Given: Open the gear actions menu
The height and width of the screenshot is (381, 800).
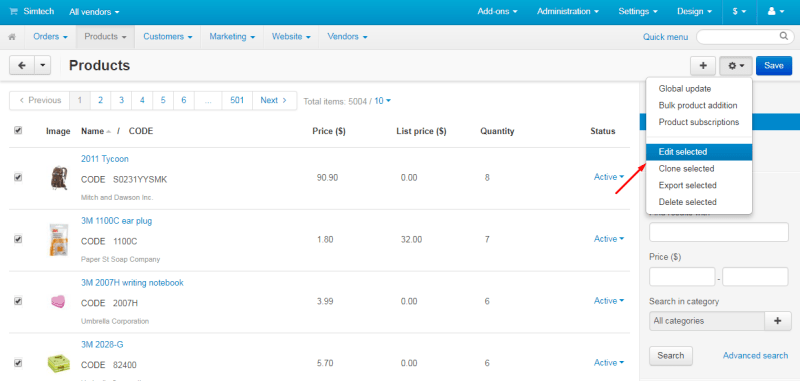Looking at the screenshot, I should pos(736,65).
